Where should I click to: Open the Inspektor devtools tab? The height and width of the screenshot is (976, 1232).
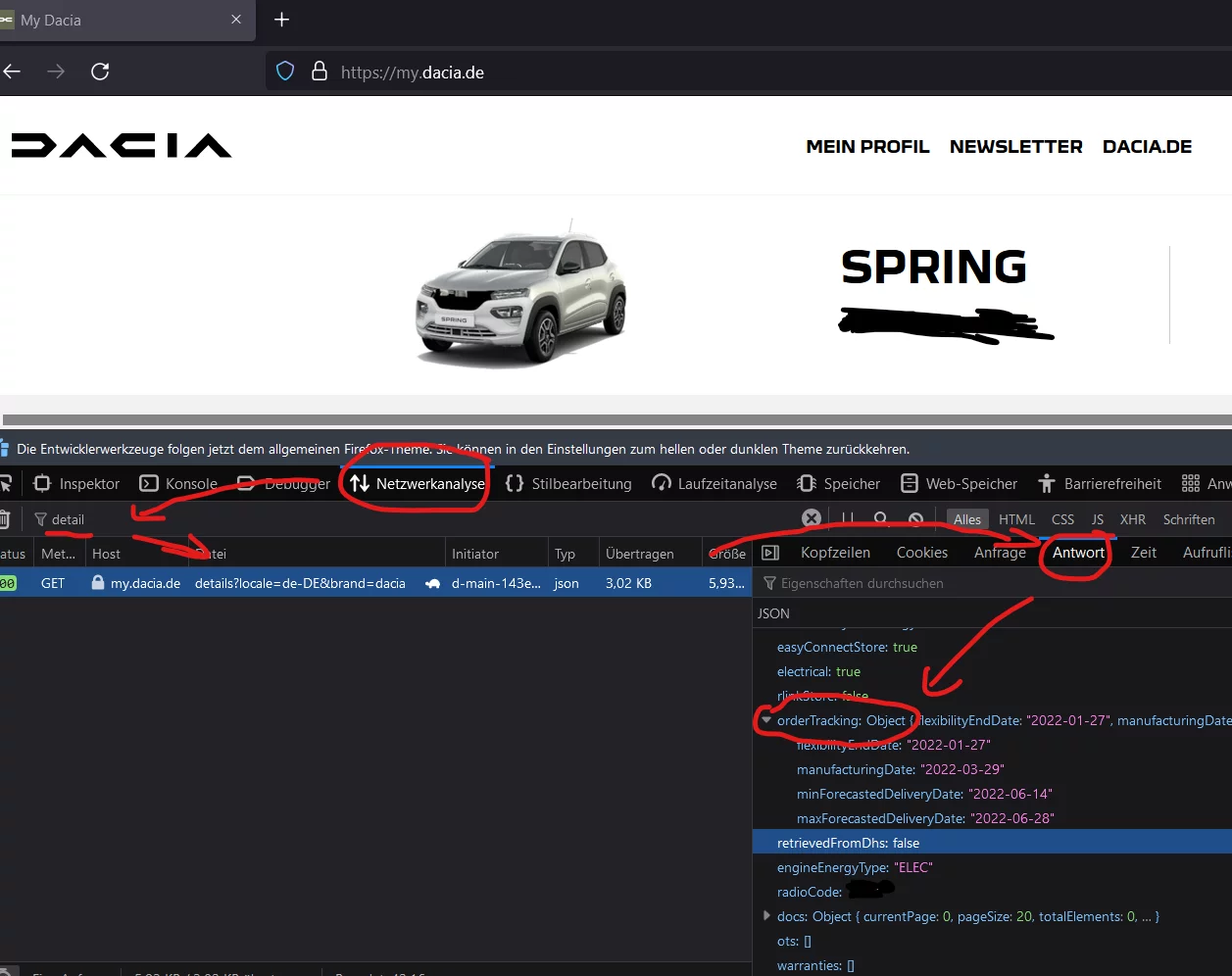[x=76, y=483]
